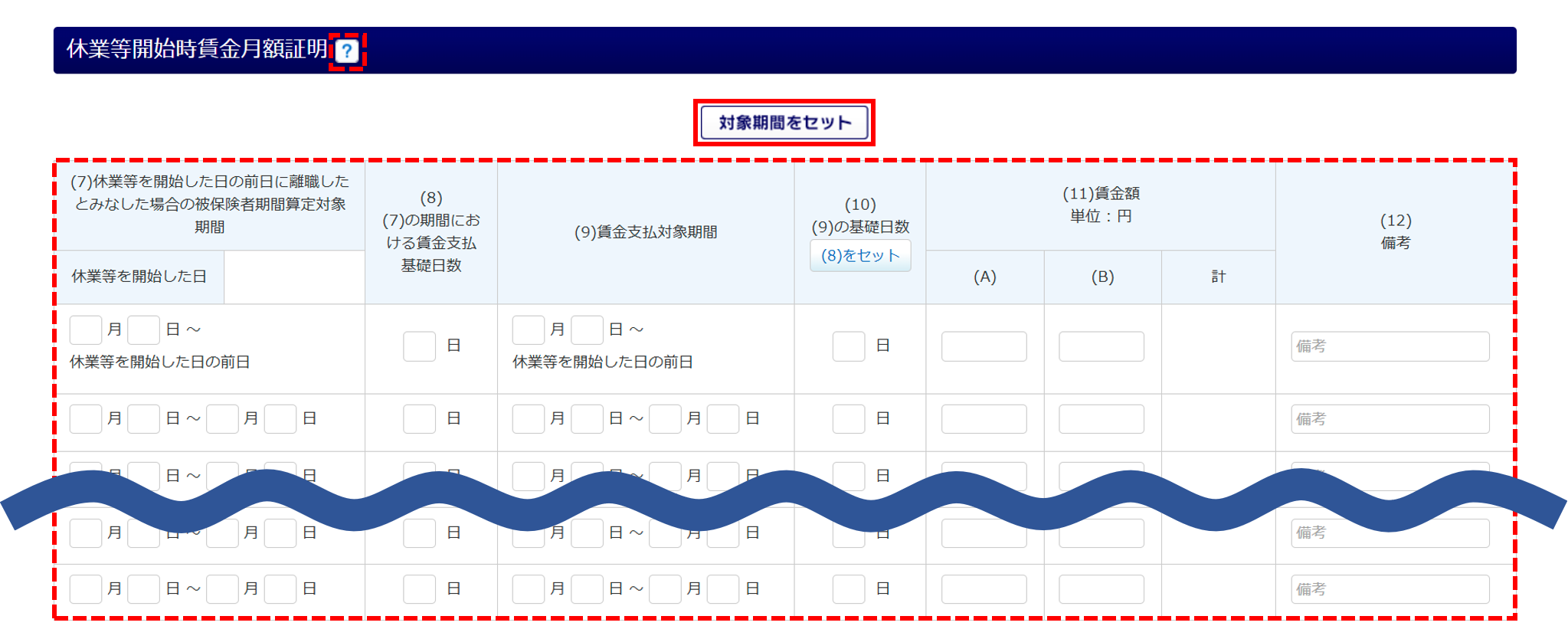Viewport: 1568px width, 639px height.
Task: Select first row 賃金支払基礎日数 days field in column (8)
Action: 419,346
